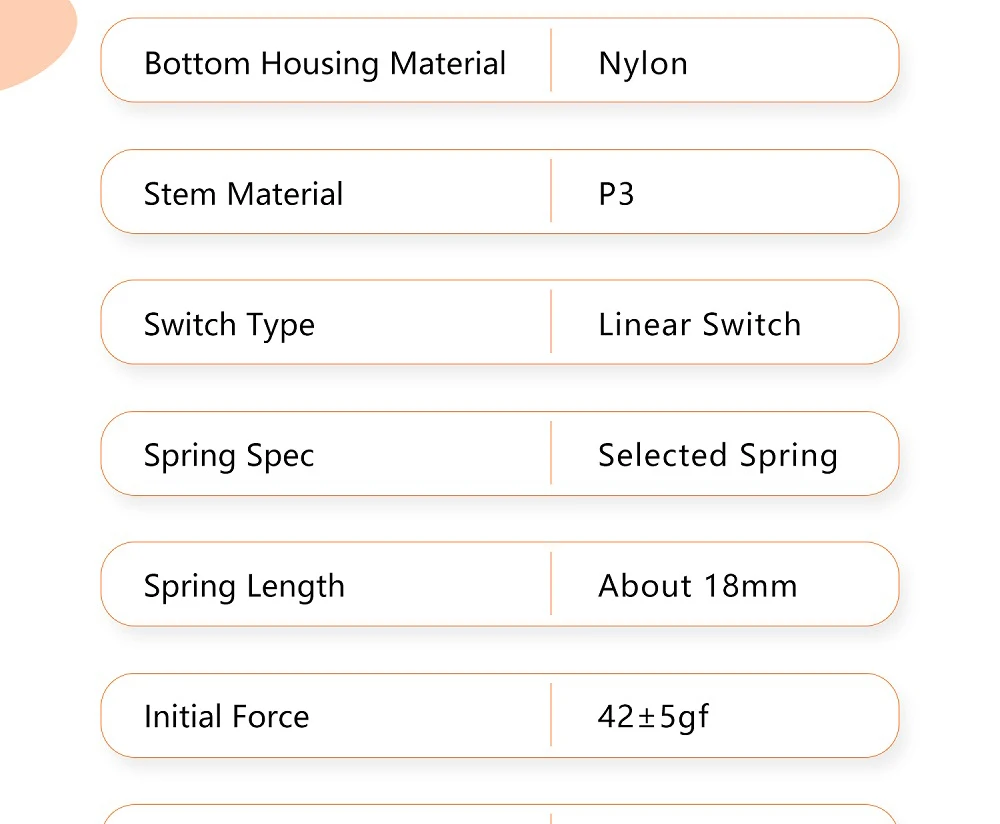Select the About 18mm value
This screenshot has height=824, width=1000.
point(698,586)
